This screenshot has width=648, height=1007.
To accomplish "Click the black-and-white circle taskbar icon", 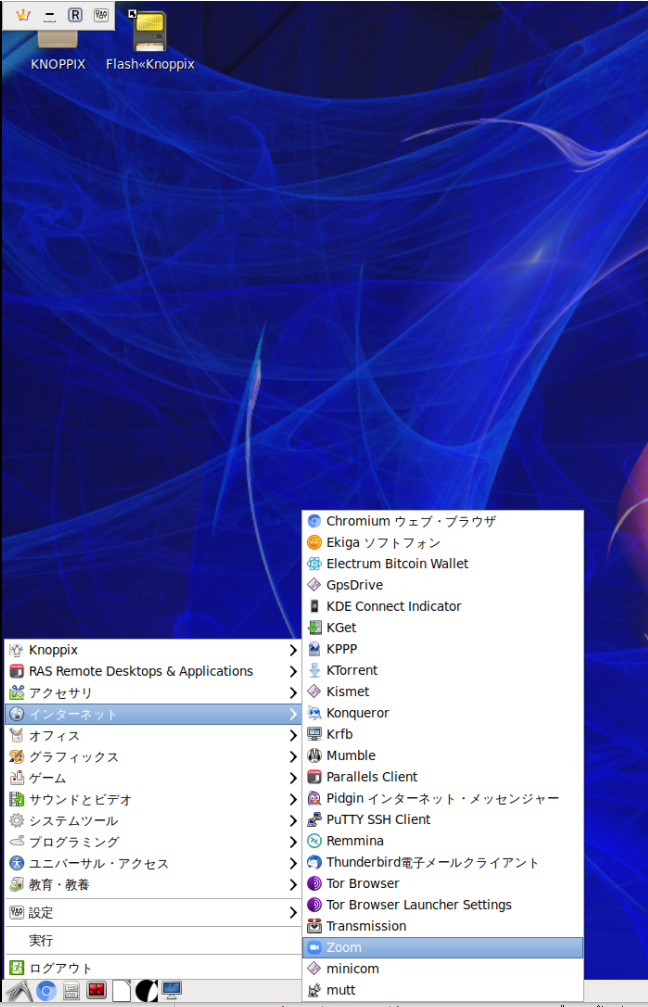I will click(x=146, y=991).
